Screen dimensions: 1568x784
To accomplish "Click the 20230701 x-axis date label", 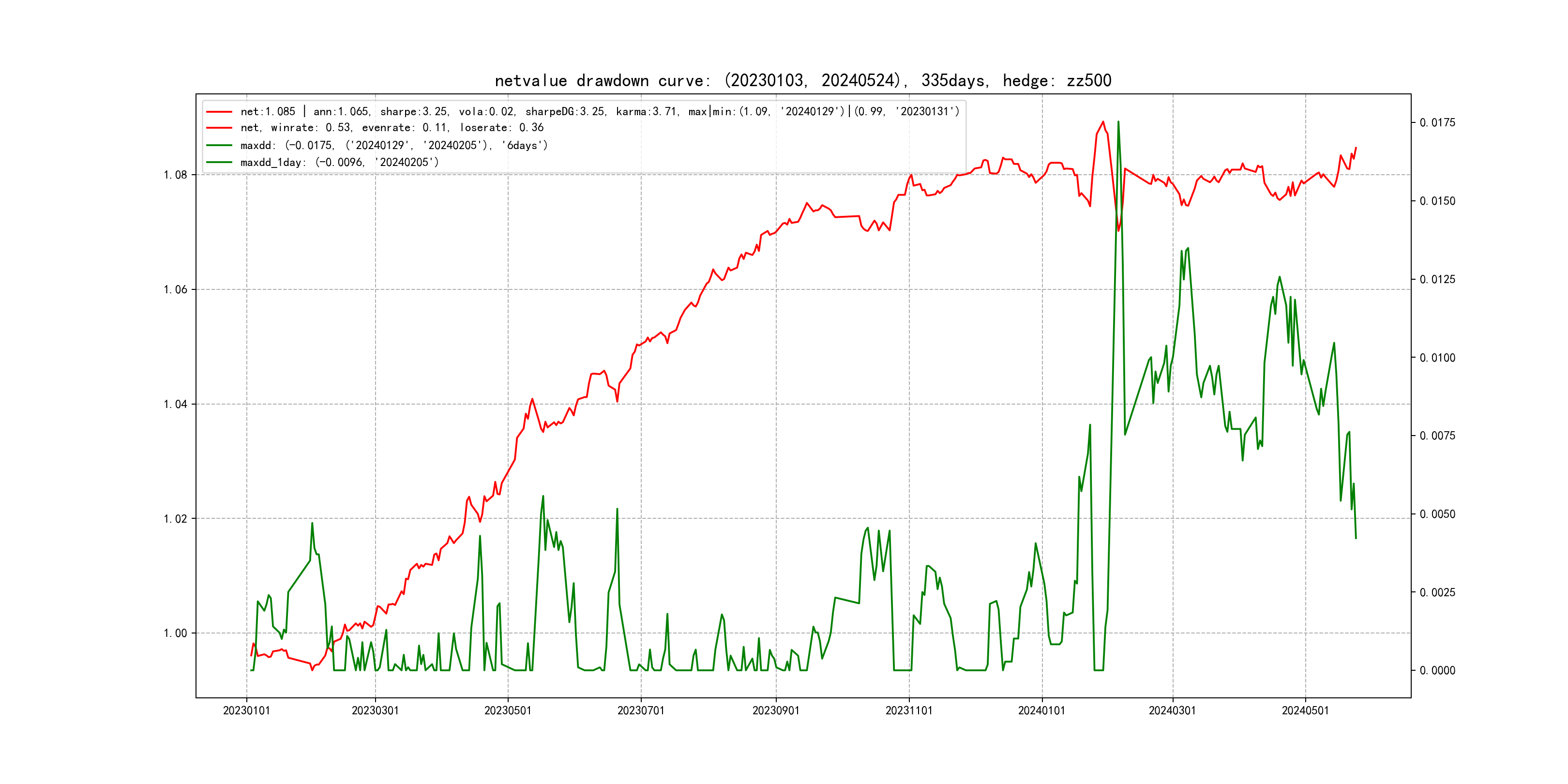I will (x=641, y=710).
